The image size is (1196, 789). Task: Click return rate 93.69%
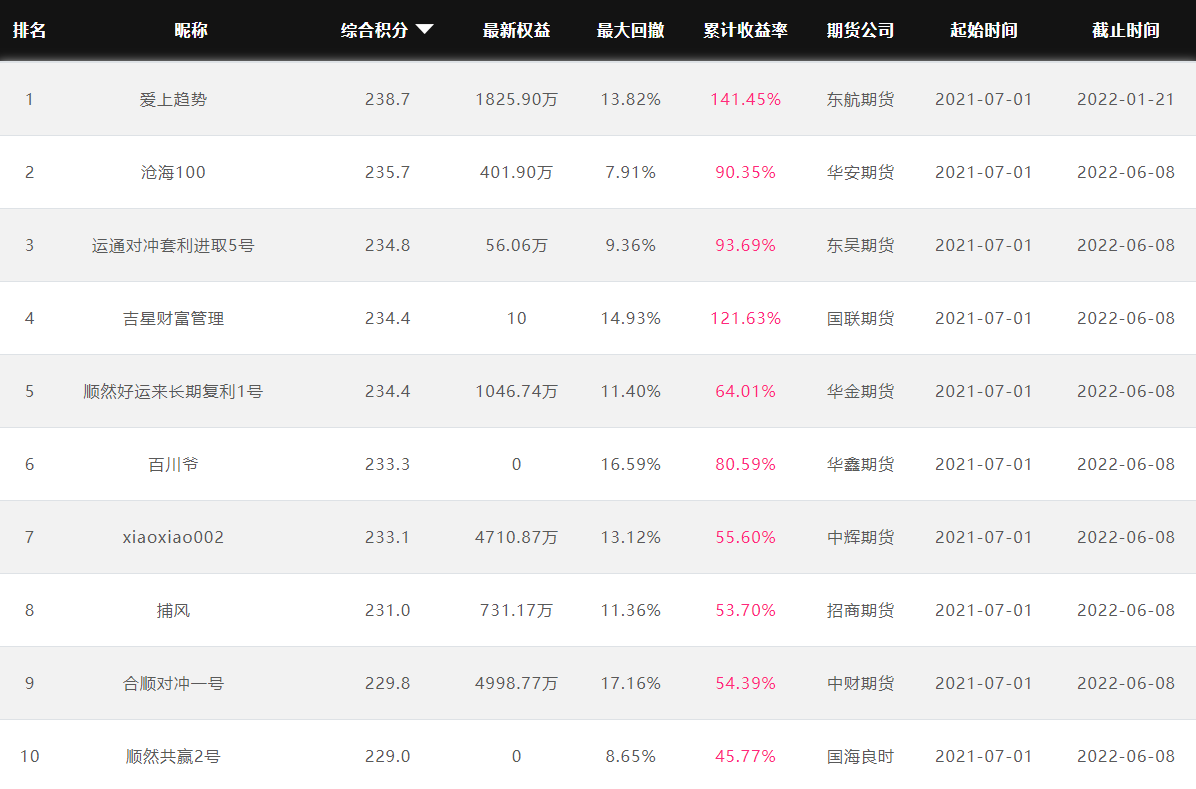(x=745, y=246)
